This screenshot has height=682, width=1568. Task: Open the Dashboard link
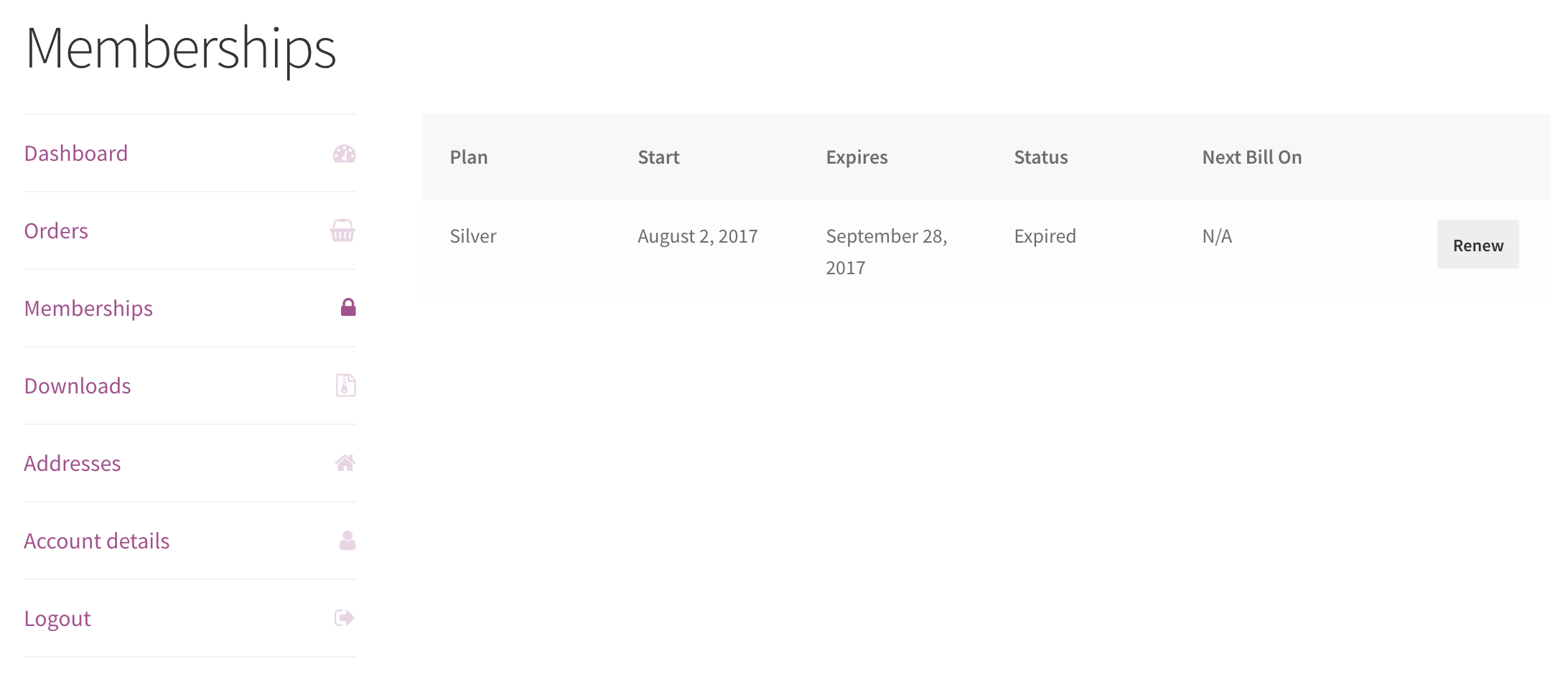click(x=76, y=154)
